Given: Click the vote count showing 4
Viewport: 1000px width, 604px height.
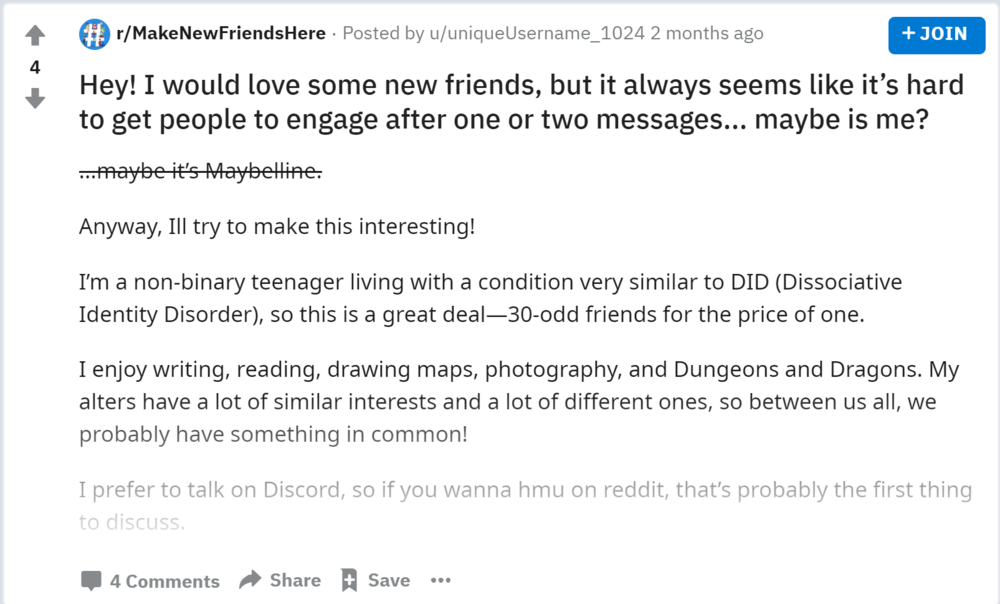Looking at the screenshot, I should [35, 67].
